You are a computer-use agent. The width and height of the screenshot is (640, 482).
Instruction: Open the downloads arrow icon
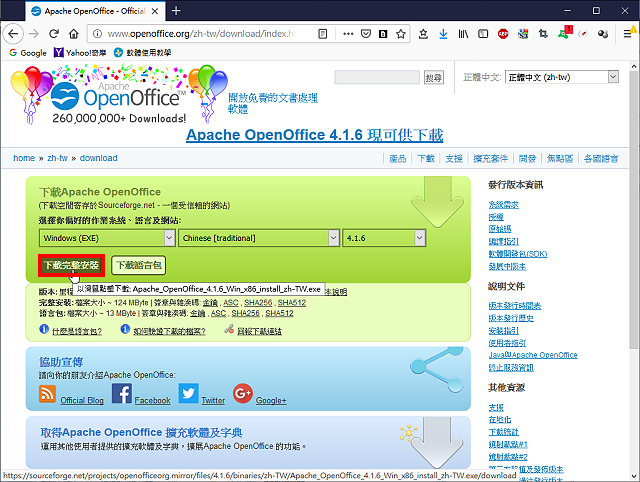(x=443, y=34)
